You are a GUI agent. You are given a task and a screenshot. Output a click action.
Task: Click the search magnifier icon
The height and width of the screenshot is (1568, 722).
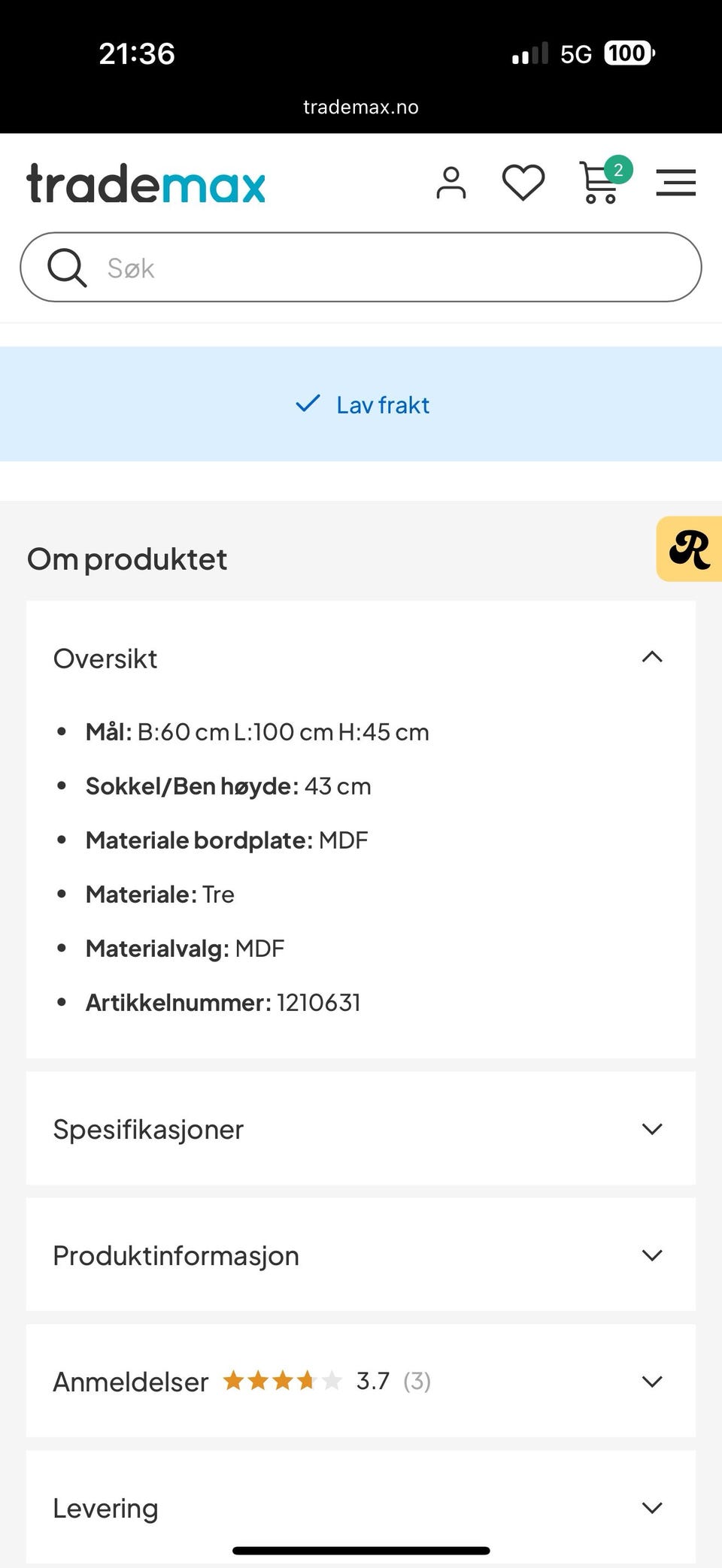pyautogui.click(x=67, y=268)
